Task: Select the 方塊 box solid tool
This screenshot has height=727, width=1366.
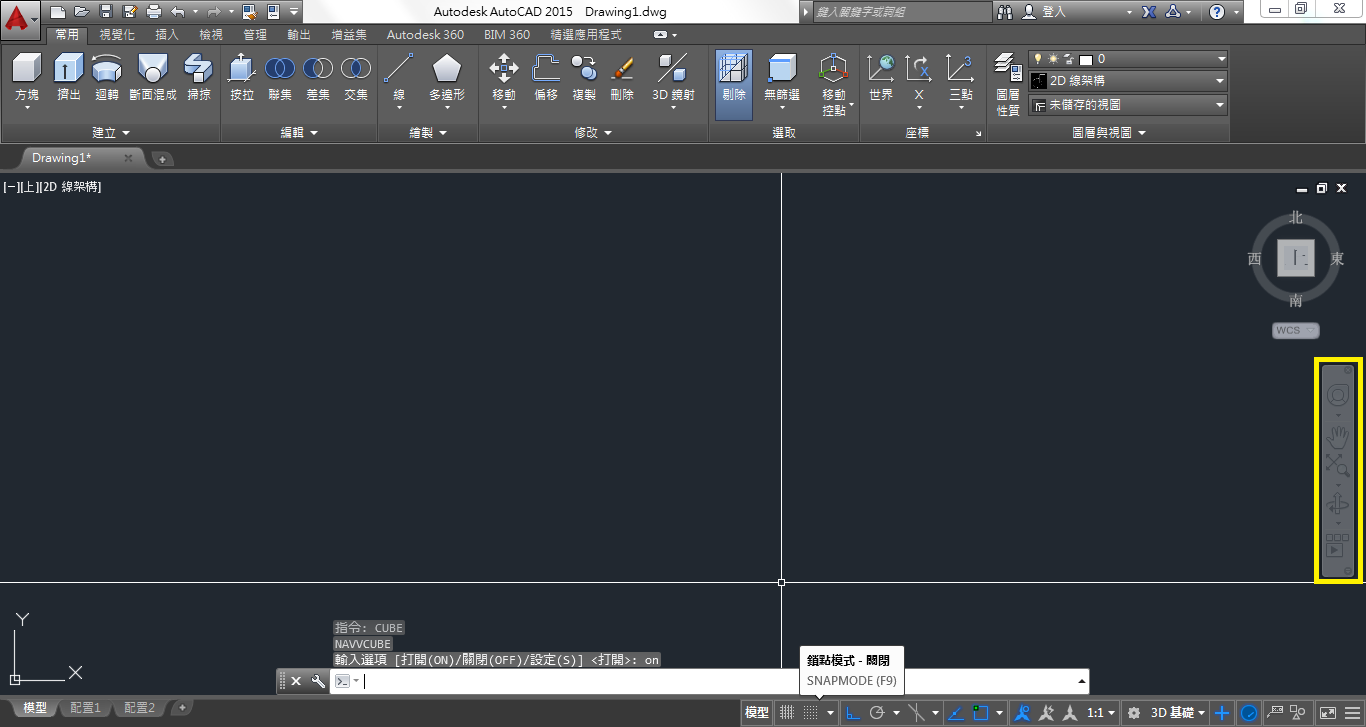Action: tap(27, 78)
